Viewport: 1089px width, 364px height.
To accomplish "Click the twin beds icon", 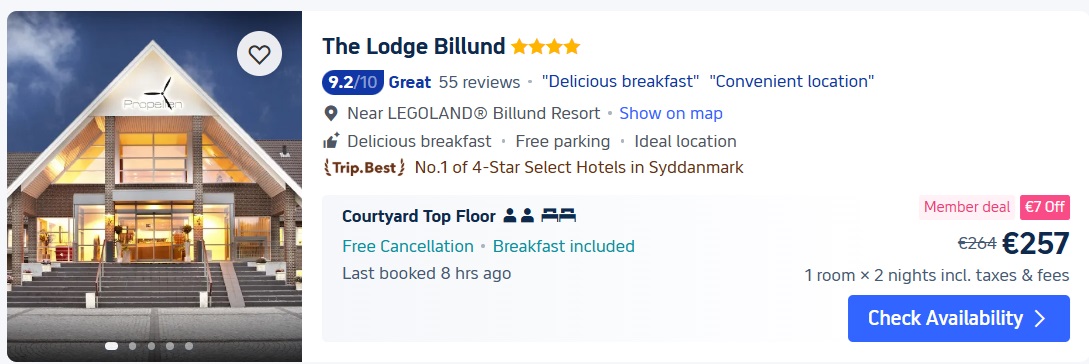I will pyautogui.click(x=559, y=216).
